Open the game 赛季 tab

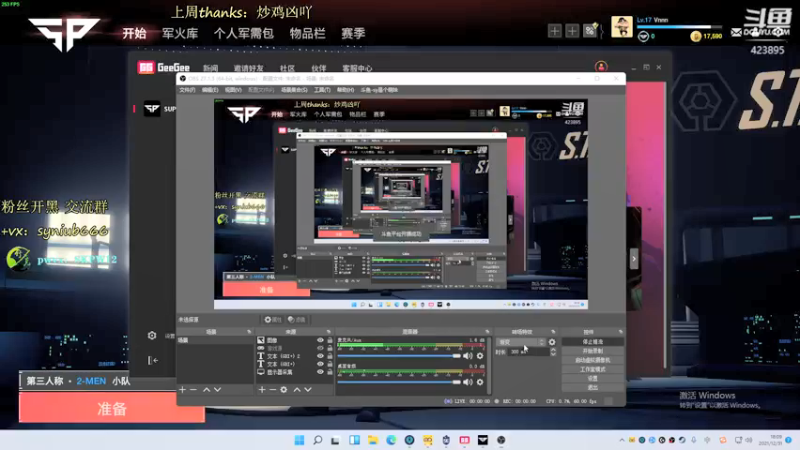click(x=353, y=34)
